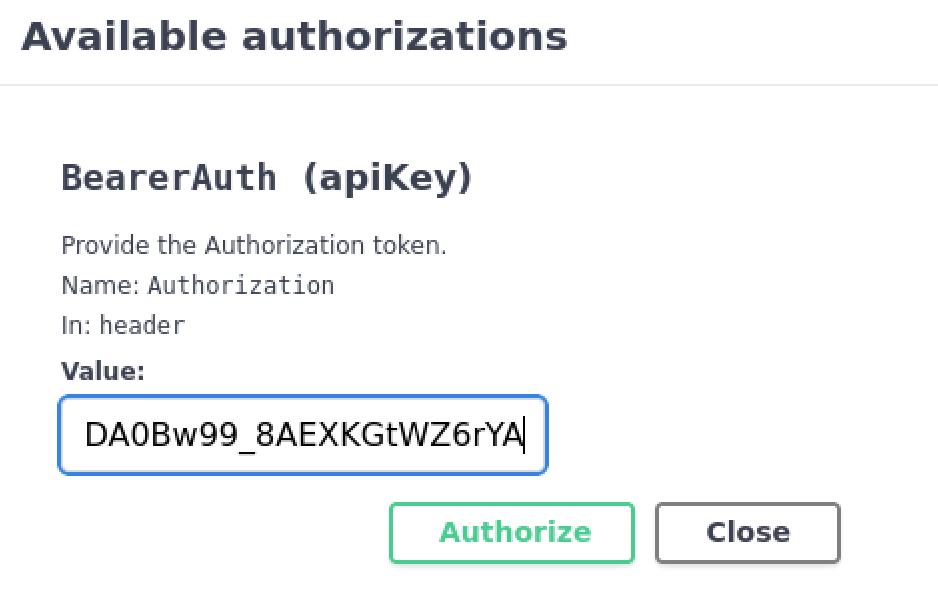The width and height of the screenshot is (938, 589).
Task: Click the '(apiKey)' type text
Action: tap(386, 178)
